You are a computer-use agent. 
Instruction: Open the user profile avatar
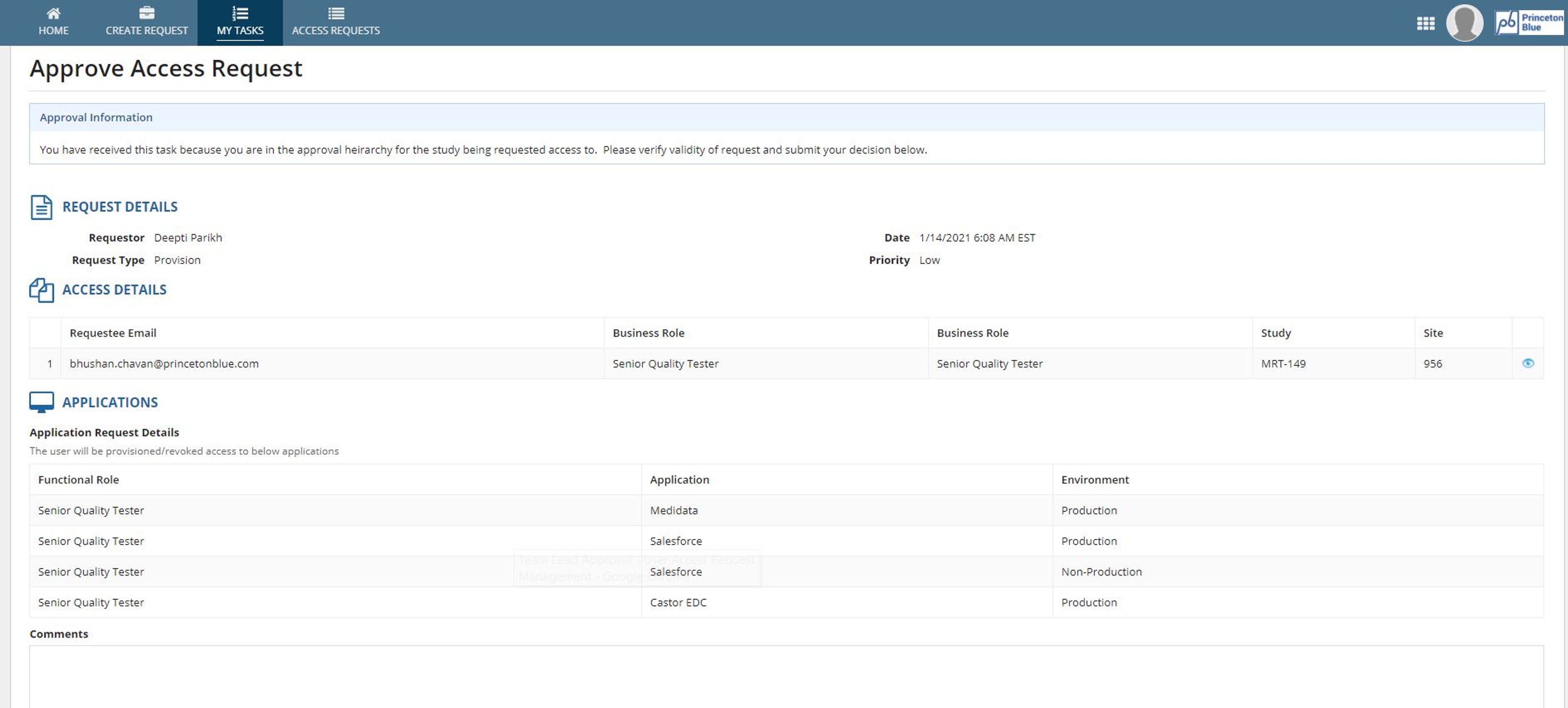1465,22
